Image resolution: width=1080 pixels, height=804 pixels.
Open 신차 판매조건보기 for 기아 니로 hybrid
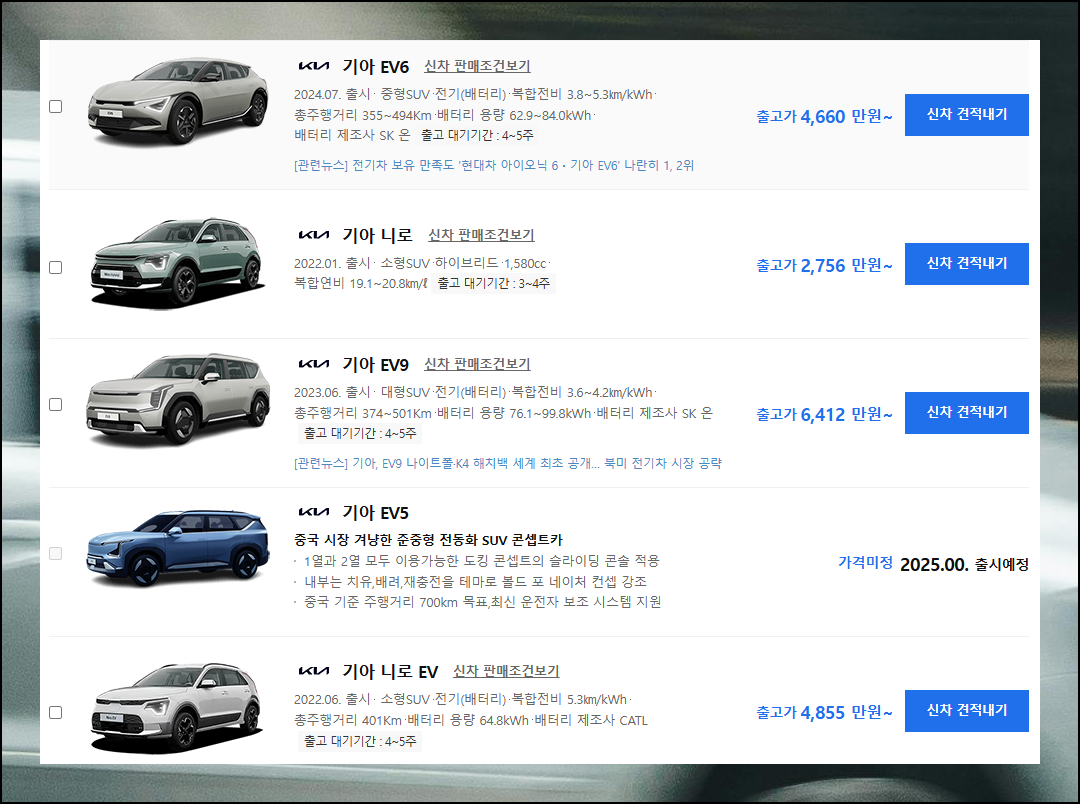[481, 235]
